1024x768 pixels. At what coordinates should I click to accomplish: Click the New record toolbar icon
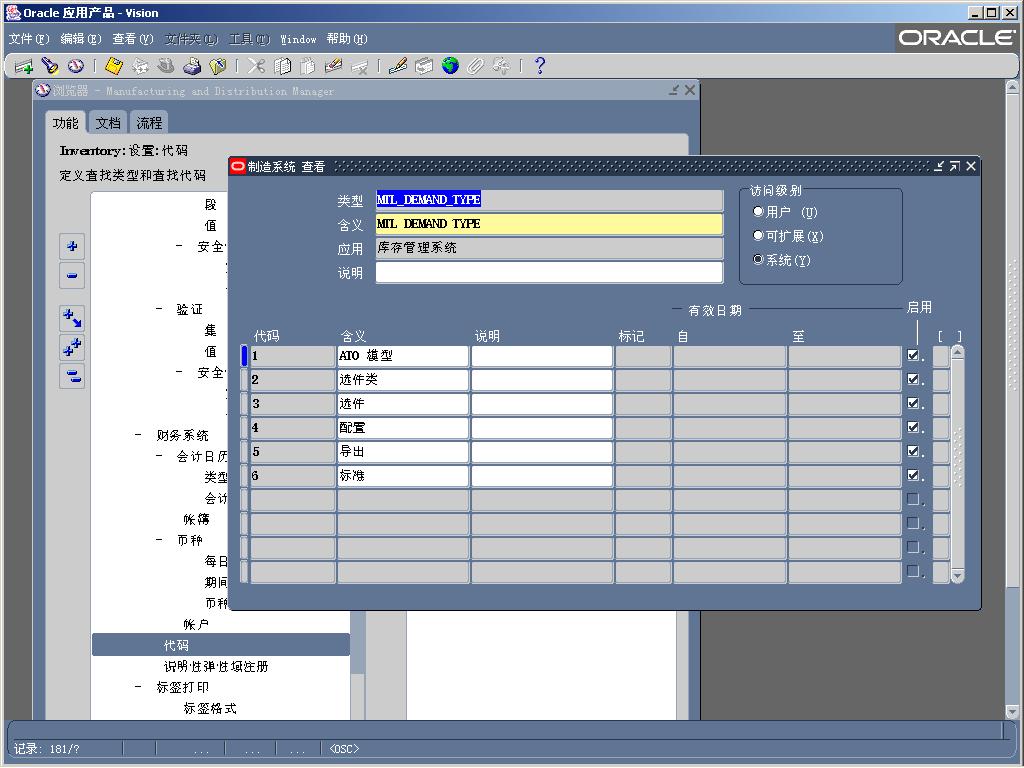[x=24, y=66]
